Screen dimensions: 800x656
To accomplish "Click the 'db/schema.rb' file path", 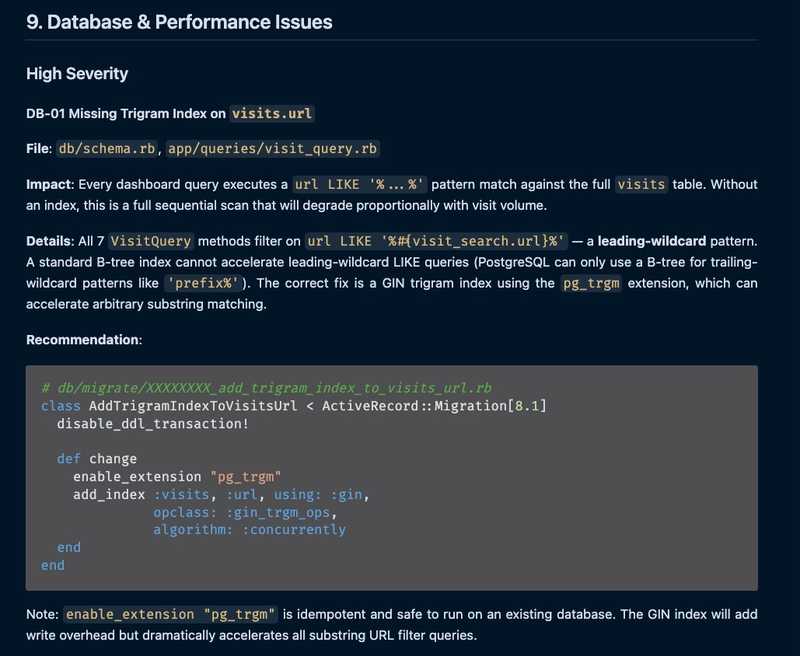I will pos(107,148).
